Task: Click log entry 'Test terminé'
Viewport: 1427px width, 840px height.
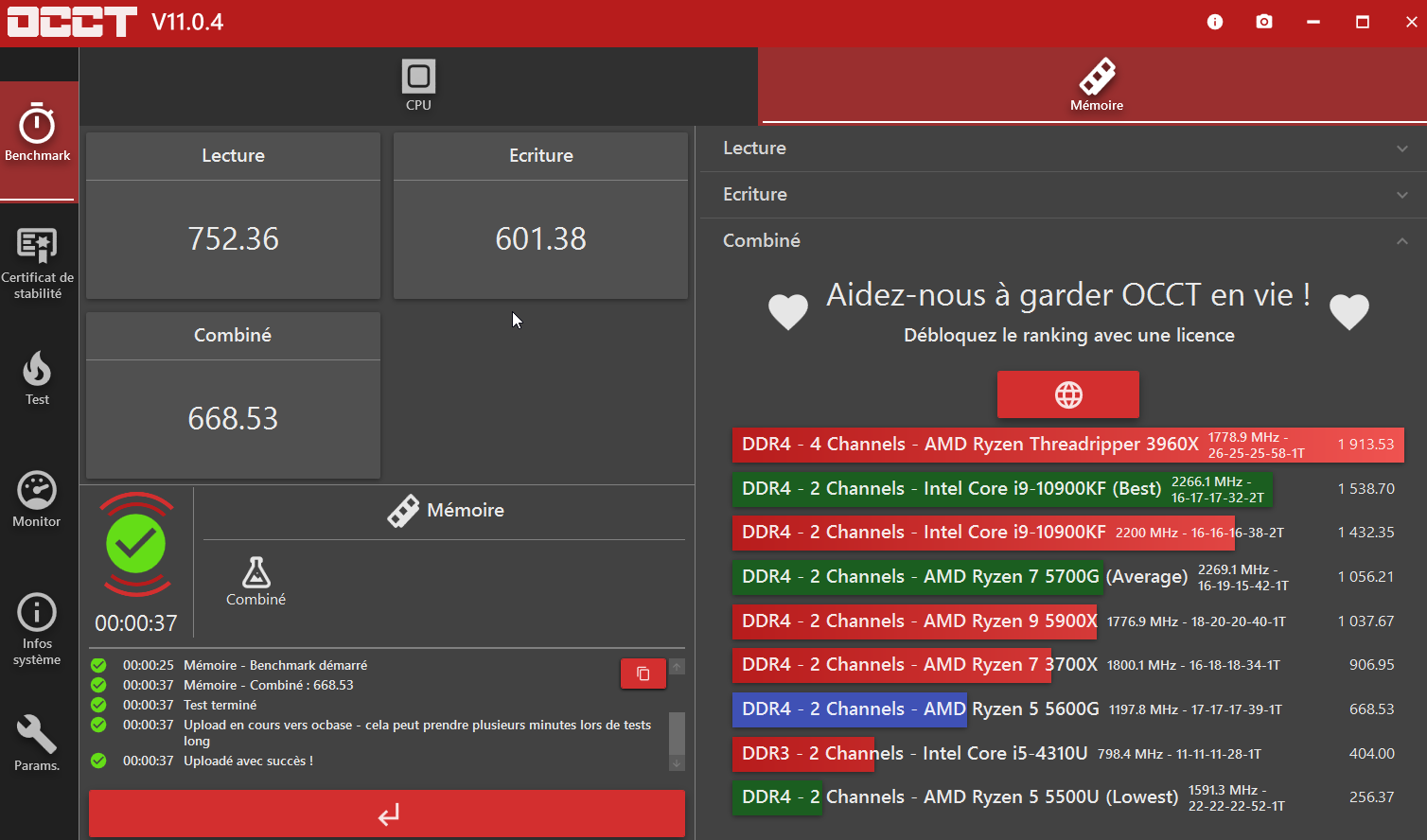Action: (220, 706)
